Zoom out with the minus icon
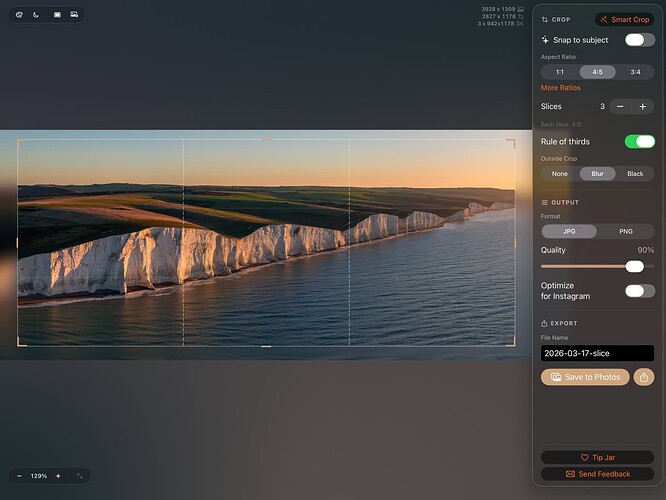This screenshot has height=500, width=666. (20, 476)
